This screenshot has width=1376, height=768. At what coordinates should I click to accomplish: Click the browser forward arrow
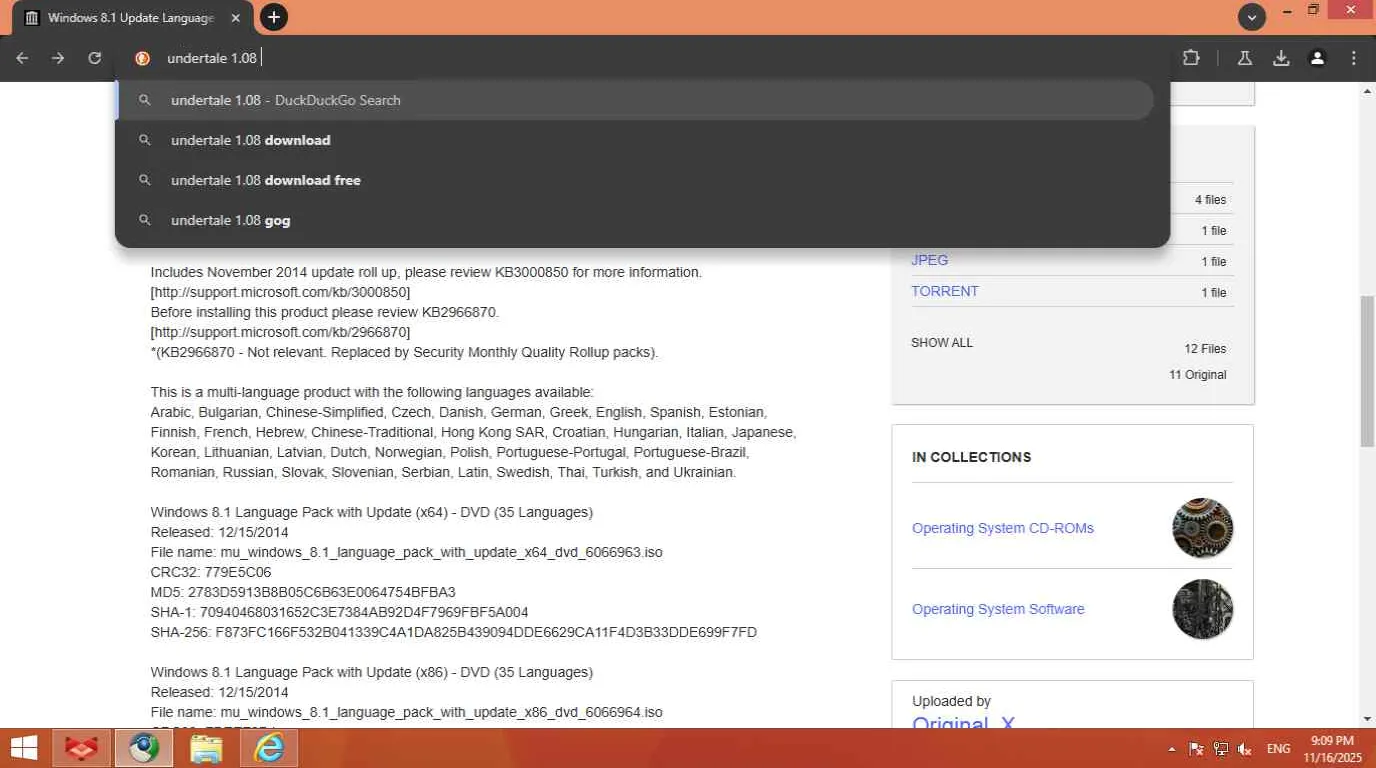pos(58,58)
